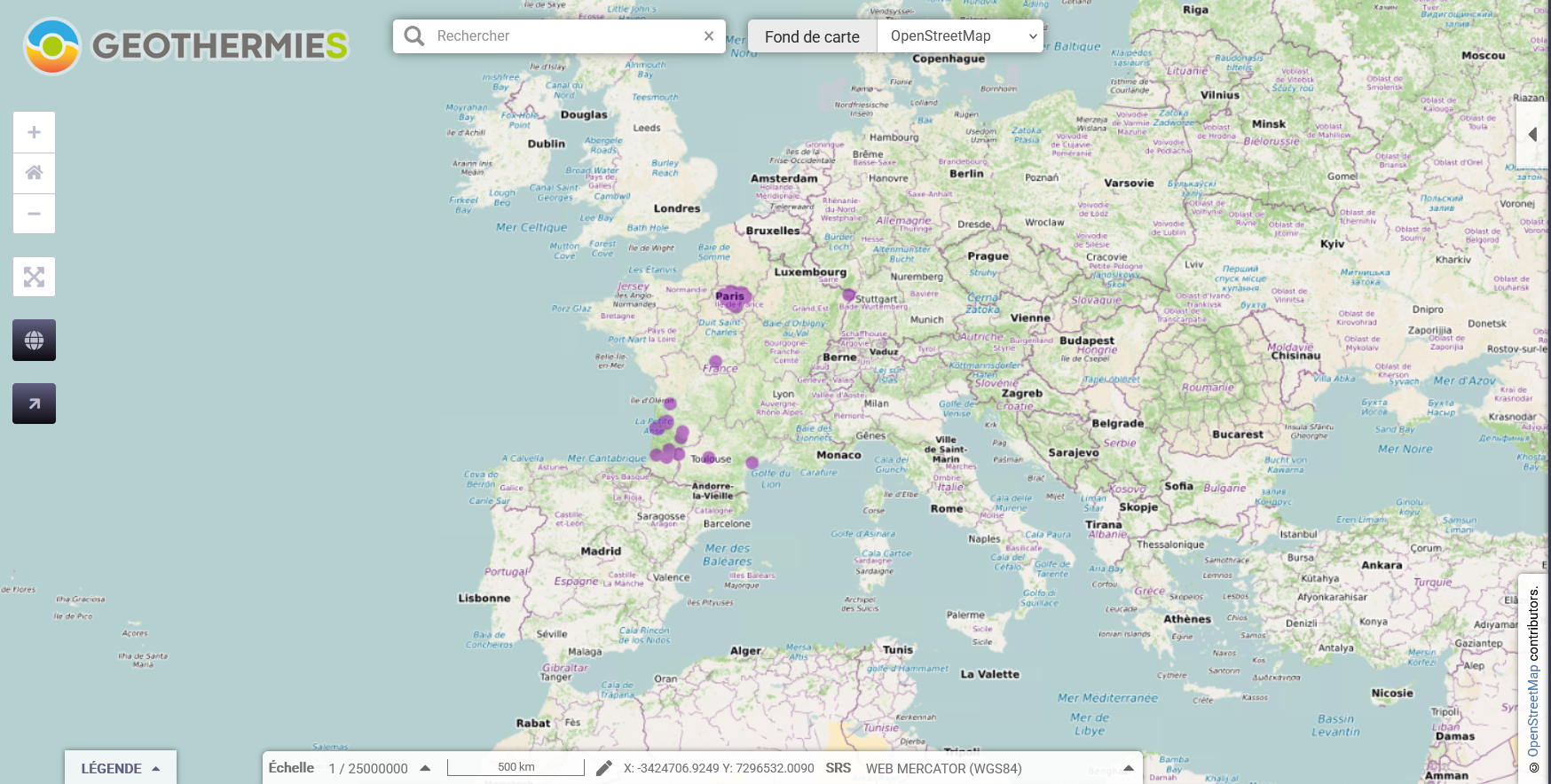Open the OpenStreetMap basemap dropdown
The height and width of the screenshot is (784, 1551).
tap(961, 36)
